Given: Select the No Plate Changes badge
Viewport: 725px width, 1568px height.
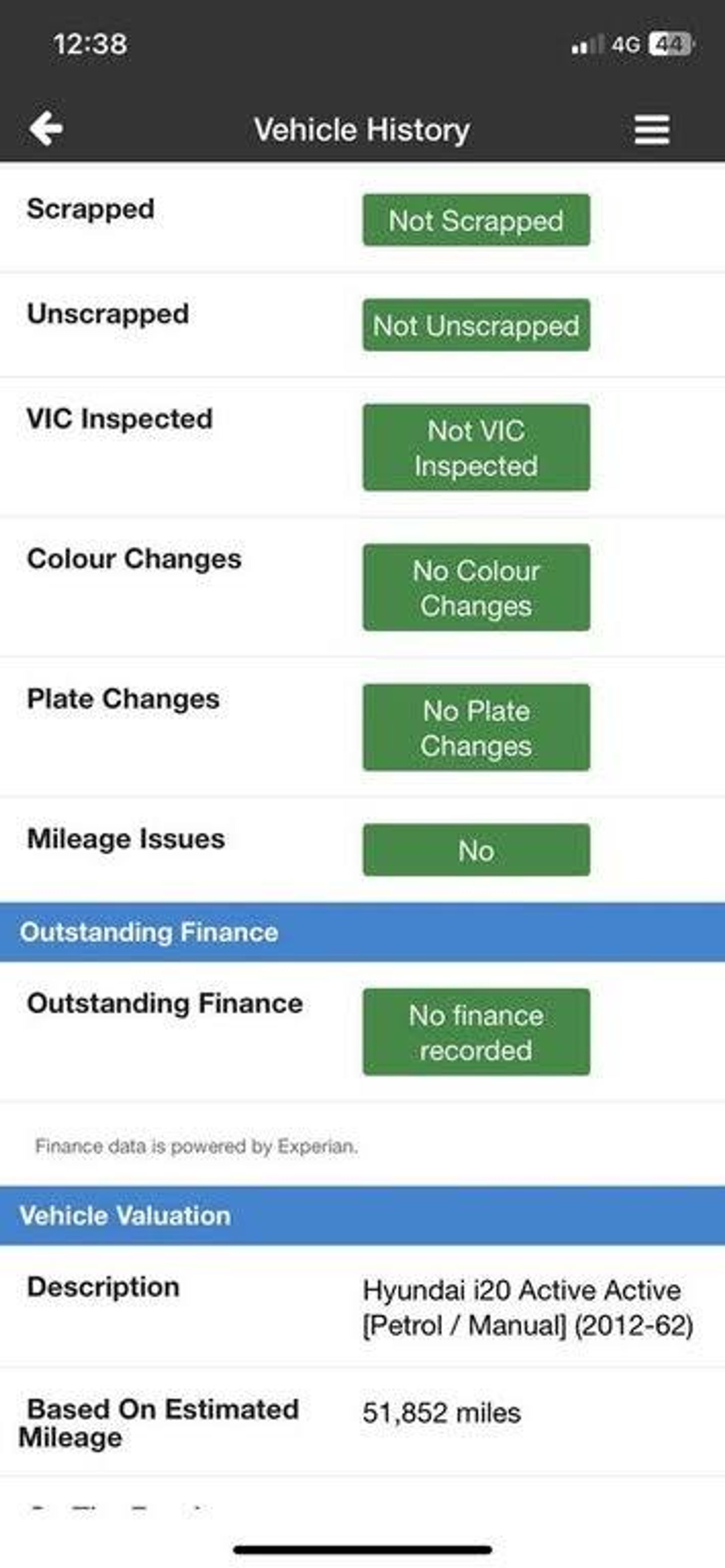Looking at the screenshot, I should pos(476,727).
